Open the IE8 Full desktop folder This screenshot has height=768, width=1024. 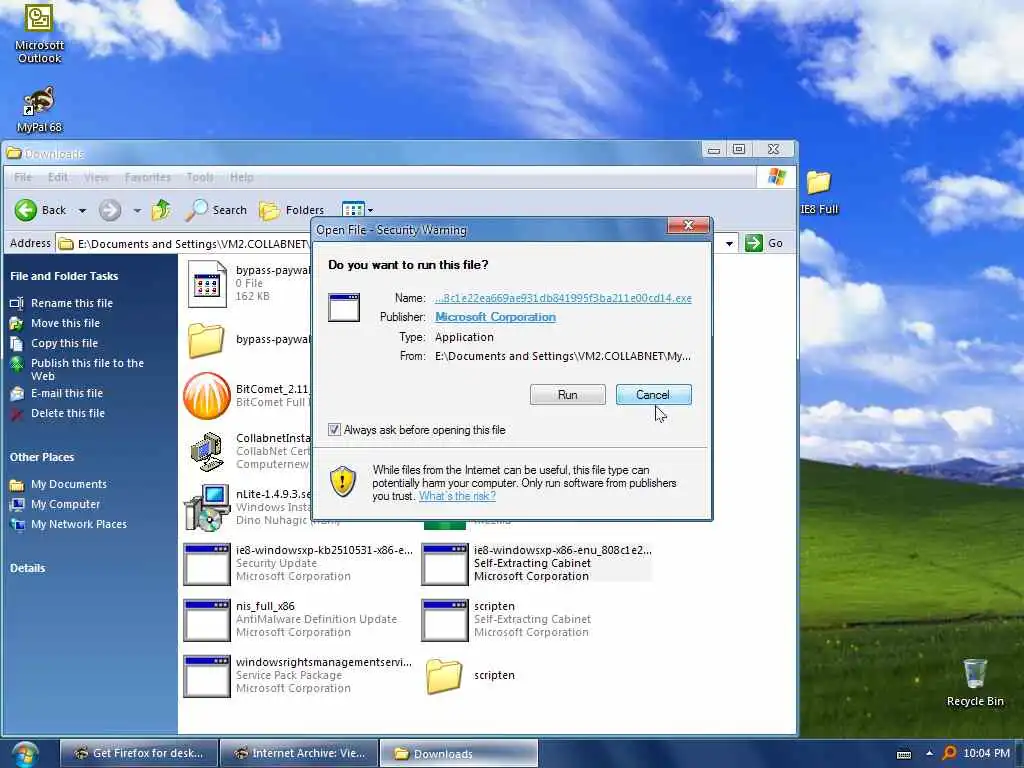(x=819, y=192)
